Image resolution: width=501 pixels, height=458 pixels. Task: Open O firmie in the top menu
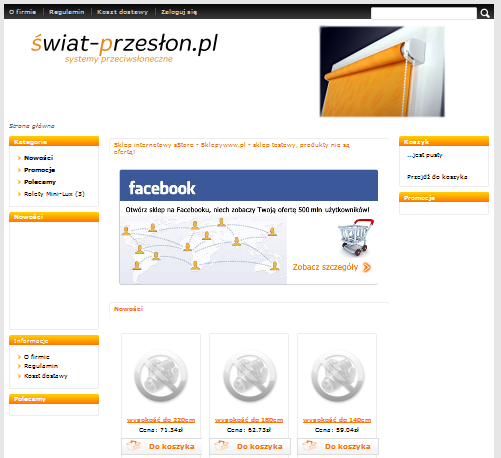click(x=22, y=12)
